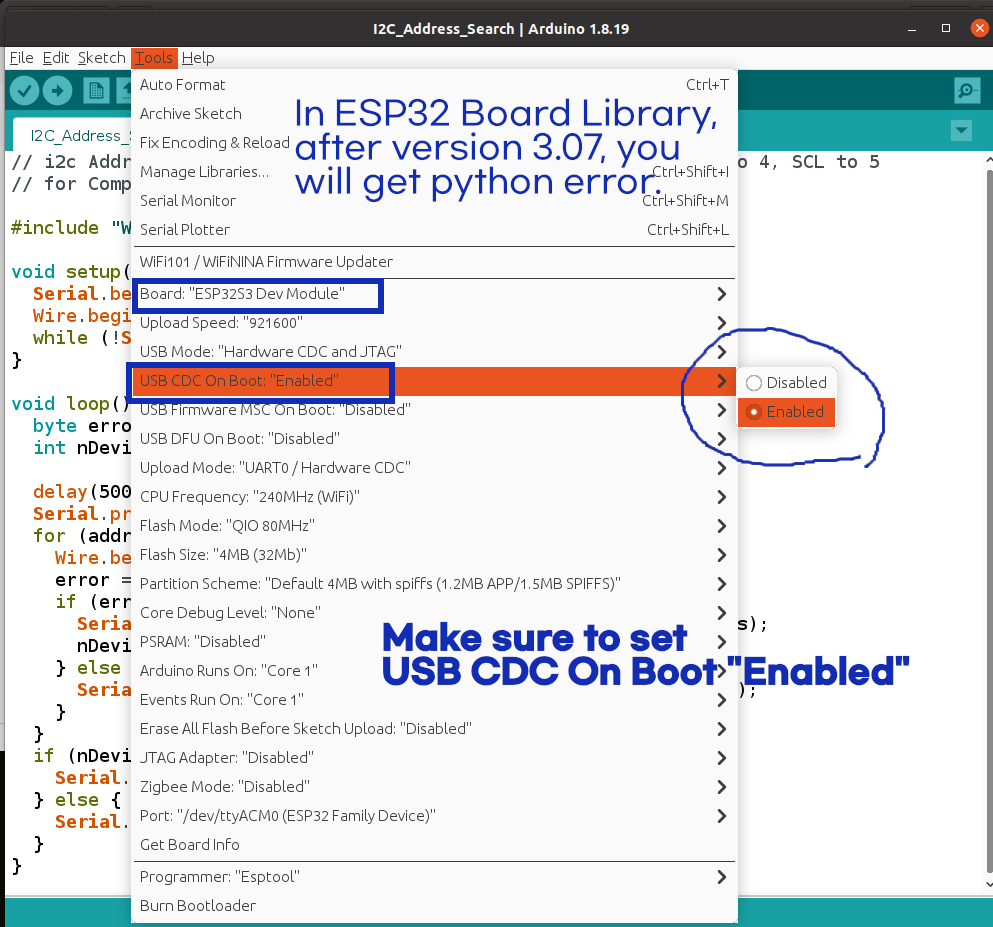This screenshot has height=927, width=993.
Task: Expand USB CDC On Boot submenu
Action: 434,381
